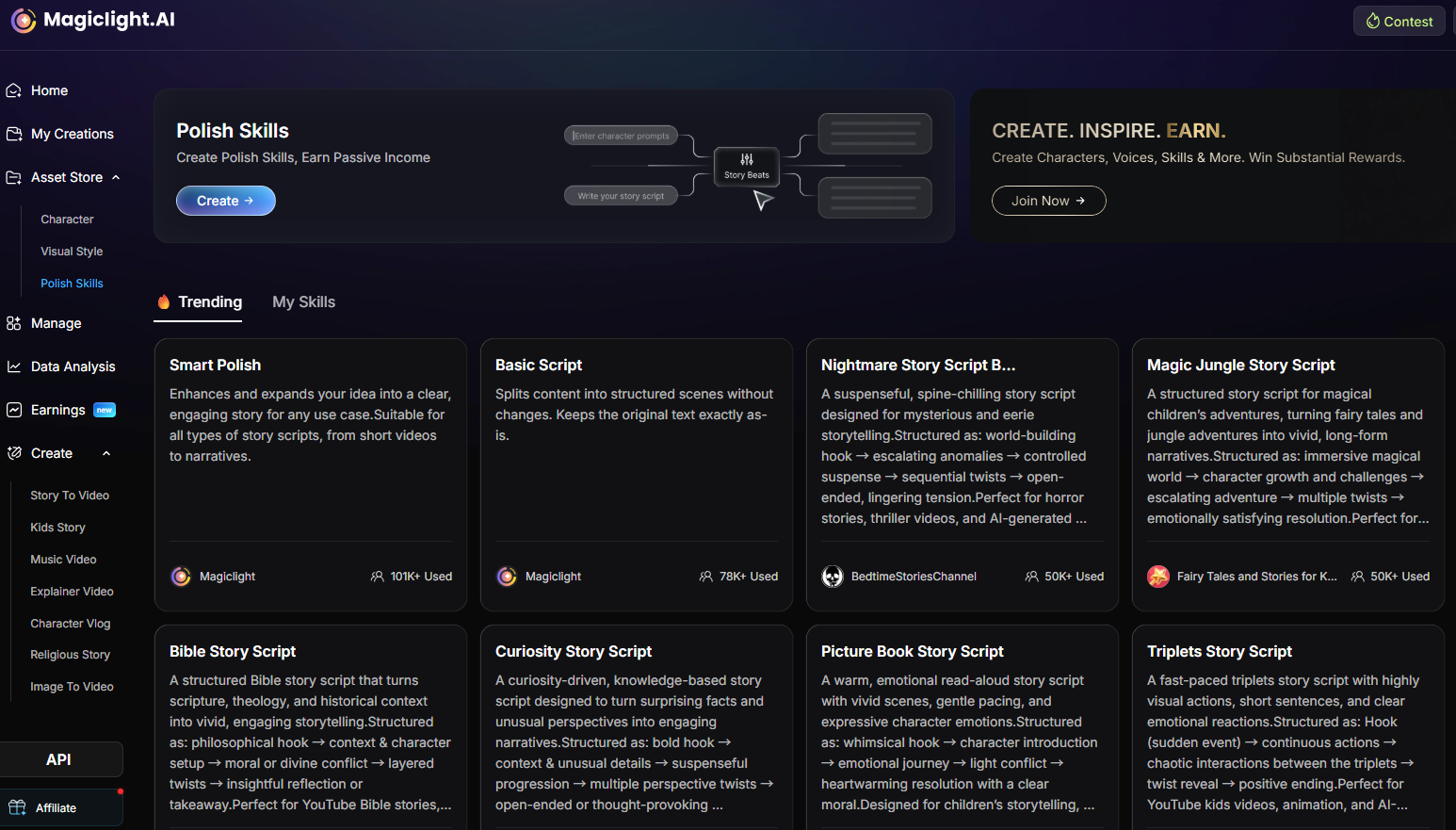Click the new badge beside Earnings
This screenshot has height=830, width=1456.
(105, 410)
